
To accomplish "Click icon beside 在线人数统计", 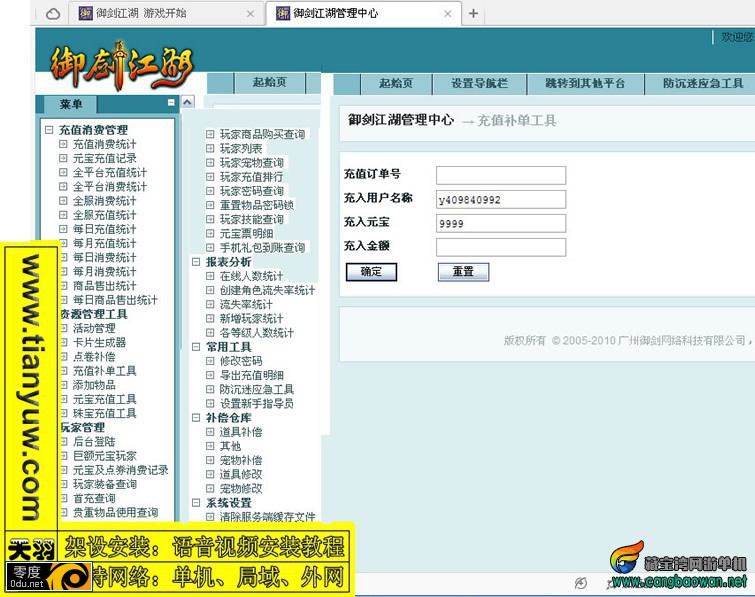I will pyautogui.click(x=210, y=276).
